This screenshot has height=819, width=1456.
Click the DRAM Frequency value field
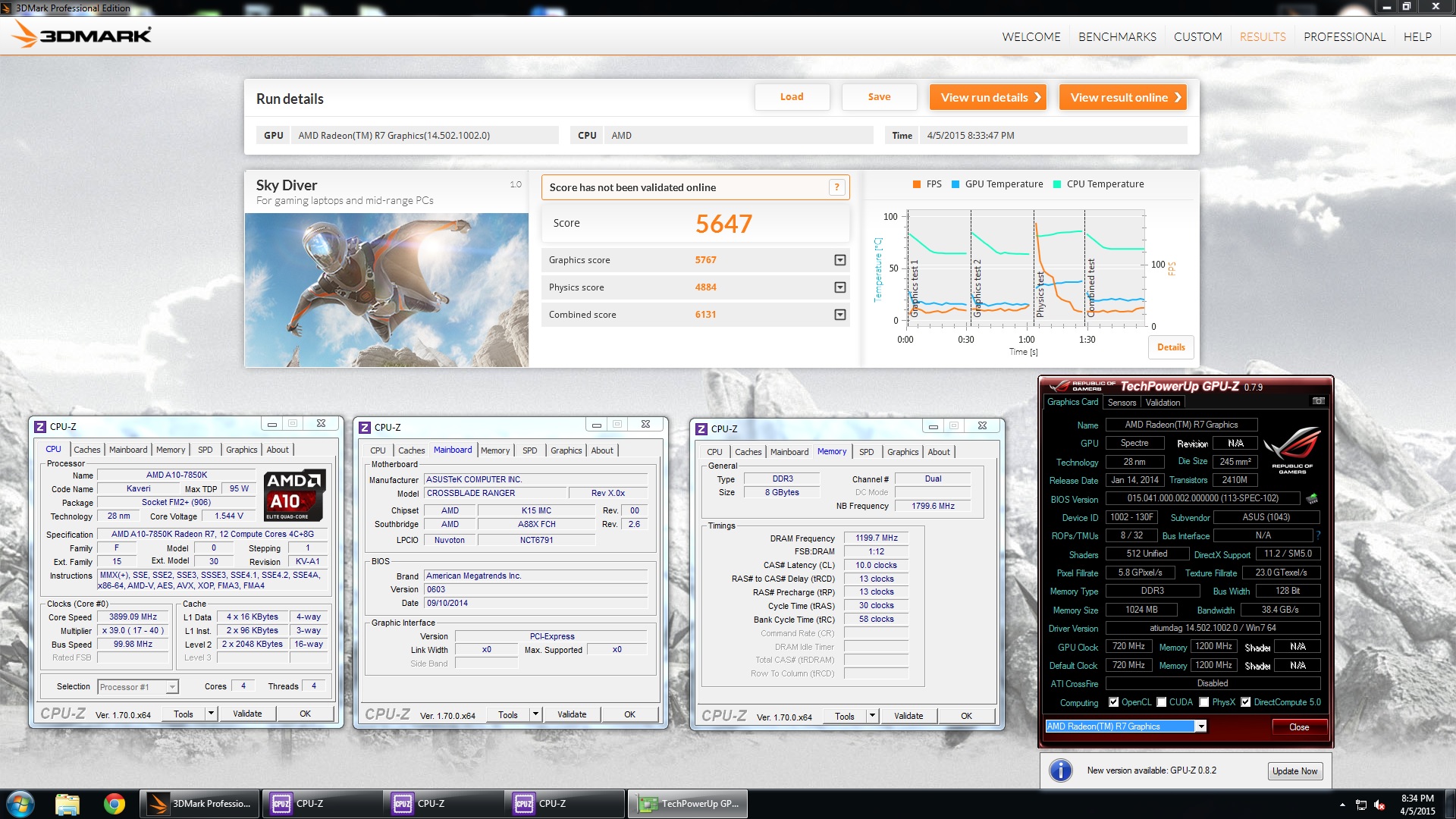click(876, 538)
